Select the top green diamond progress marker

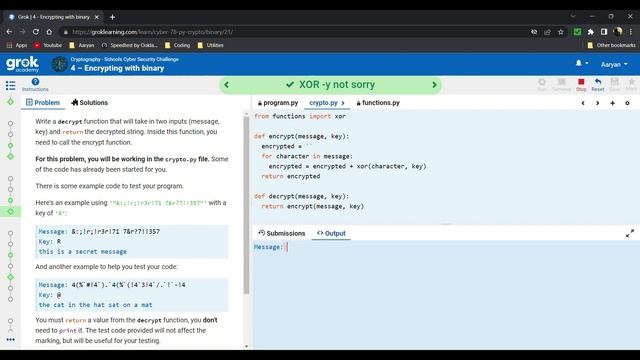[x=10, y=102]
